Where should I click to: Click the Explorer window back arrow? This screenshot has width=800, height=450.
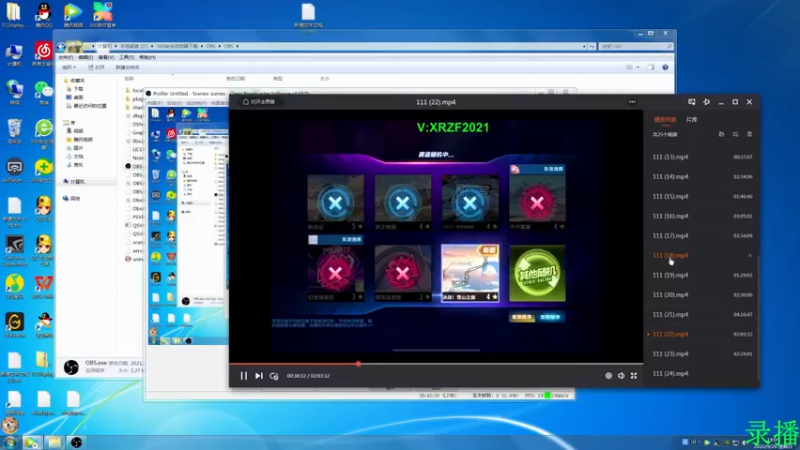click(61, 46)
